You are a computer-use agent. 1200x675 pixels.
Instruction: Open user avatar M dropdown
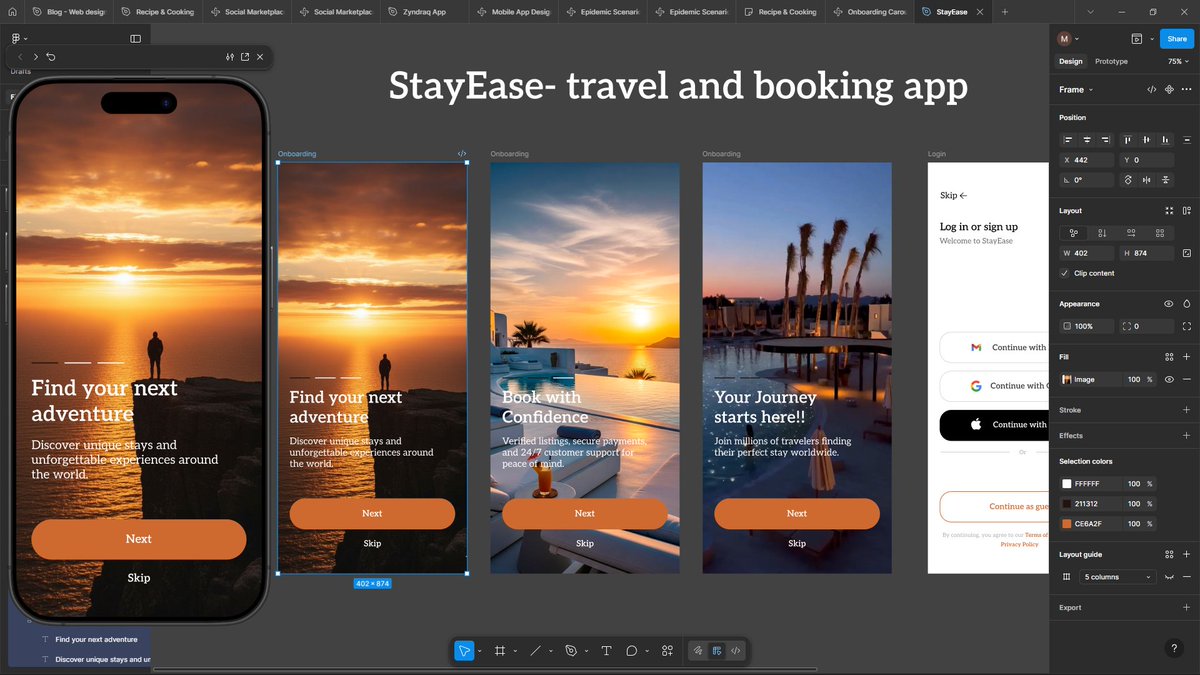coord(1069,39)
